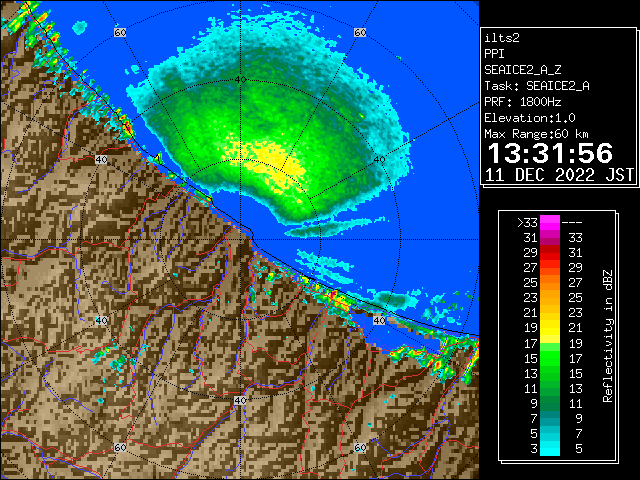Click the north-east "60" range ring label
This screenshot has width=640, height=480.
click(x=360, y=32)
